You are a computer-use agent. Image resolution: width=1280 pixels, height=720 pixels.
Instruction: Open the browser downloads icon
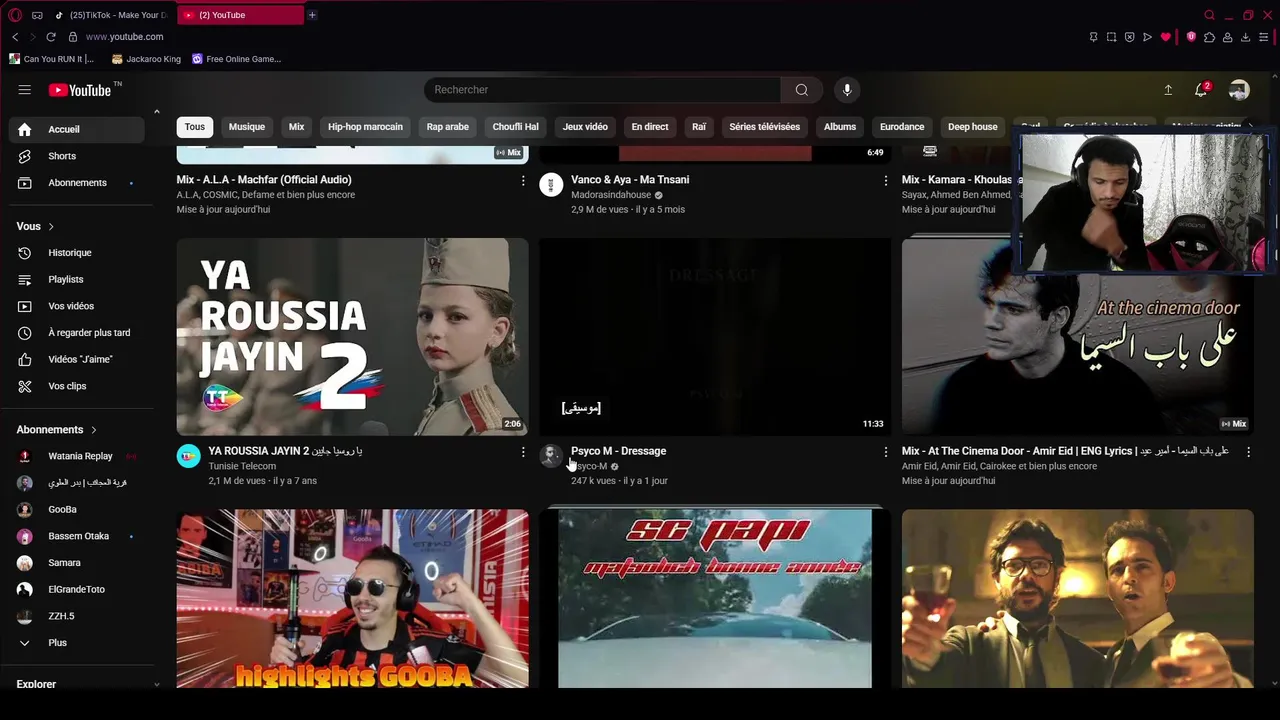point(1245,37)
